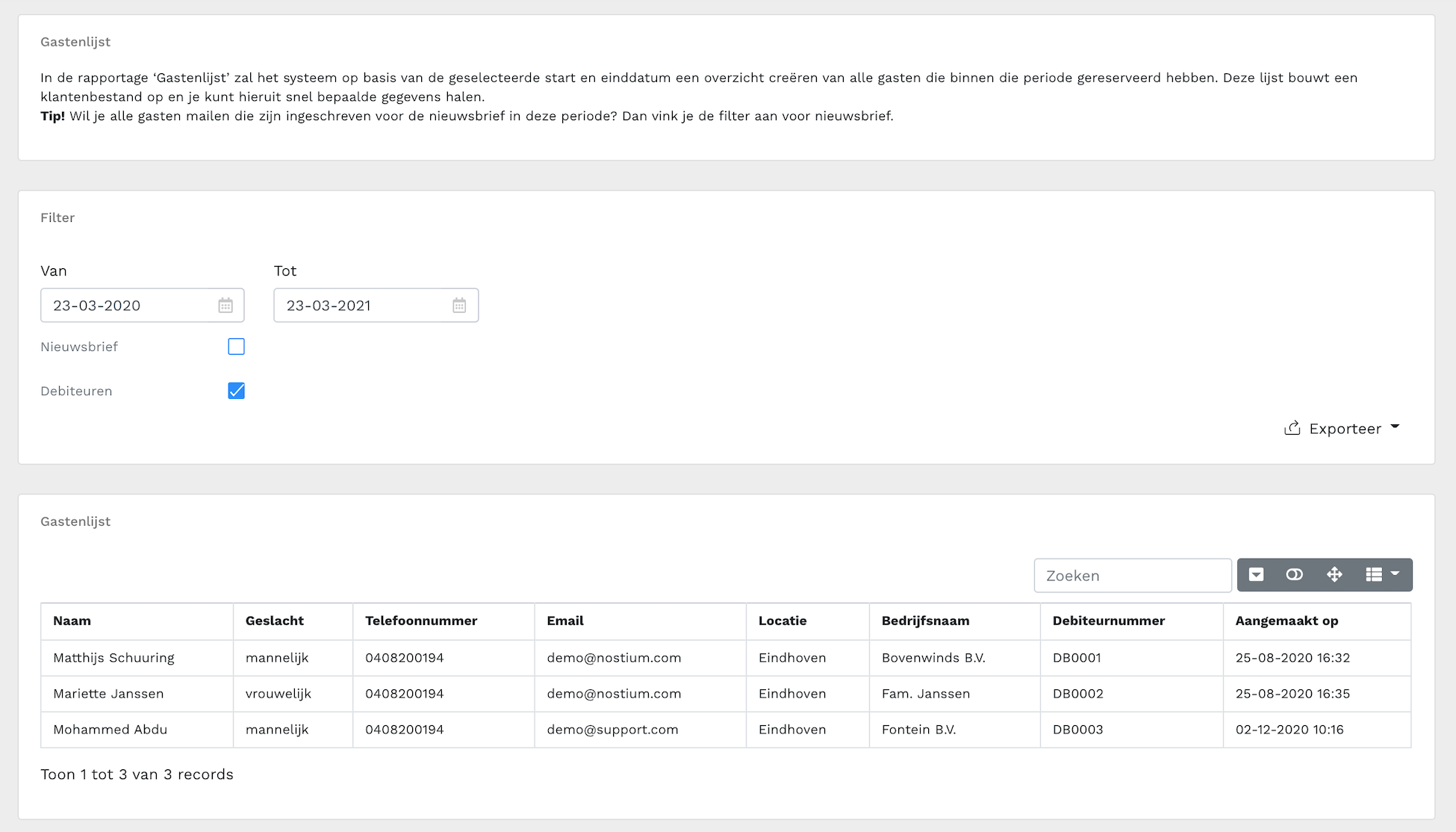The width and height of the screenshot is (1456, 832).
Task: Click the Van date input 23-03-2020
Action: [127, 305]
